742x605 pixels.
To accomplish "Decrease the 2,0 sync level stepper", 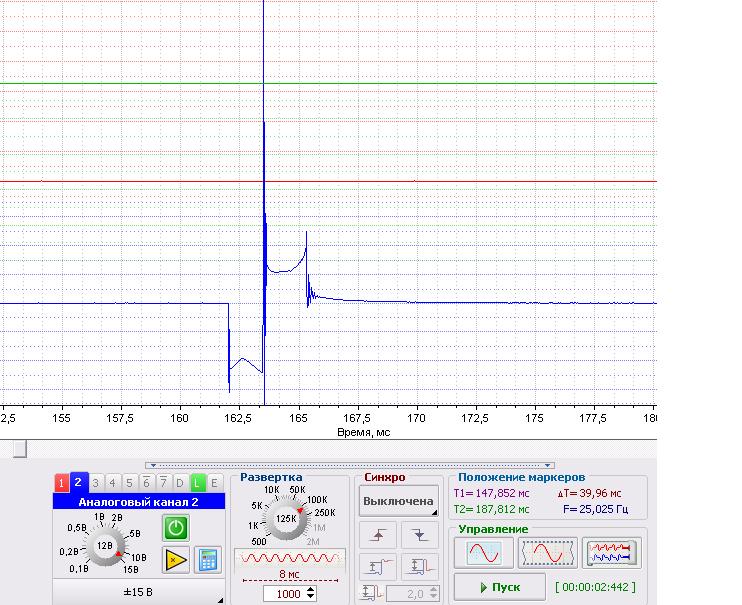I will click(434, 597).
